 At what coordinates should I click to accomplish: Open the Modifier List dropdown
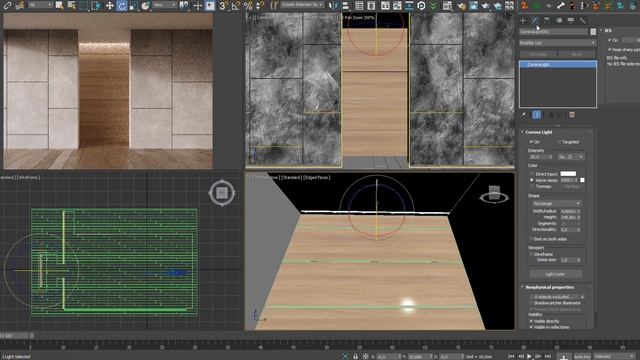[x=557, y=42]
